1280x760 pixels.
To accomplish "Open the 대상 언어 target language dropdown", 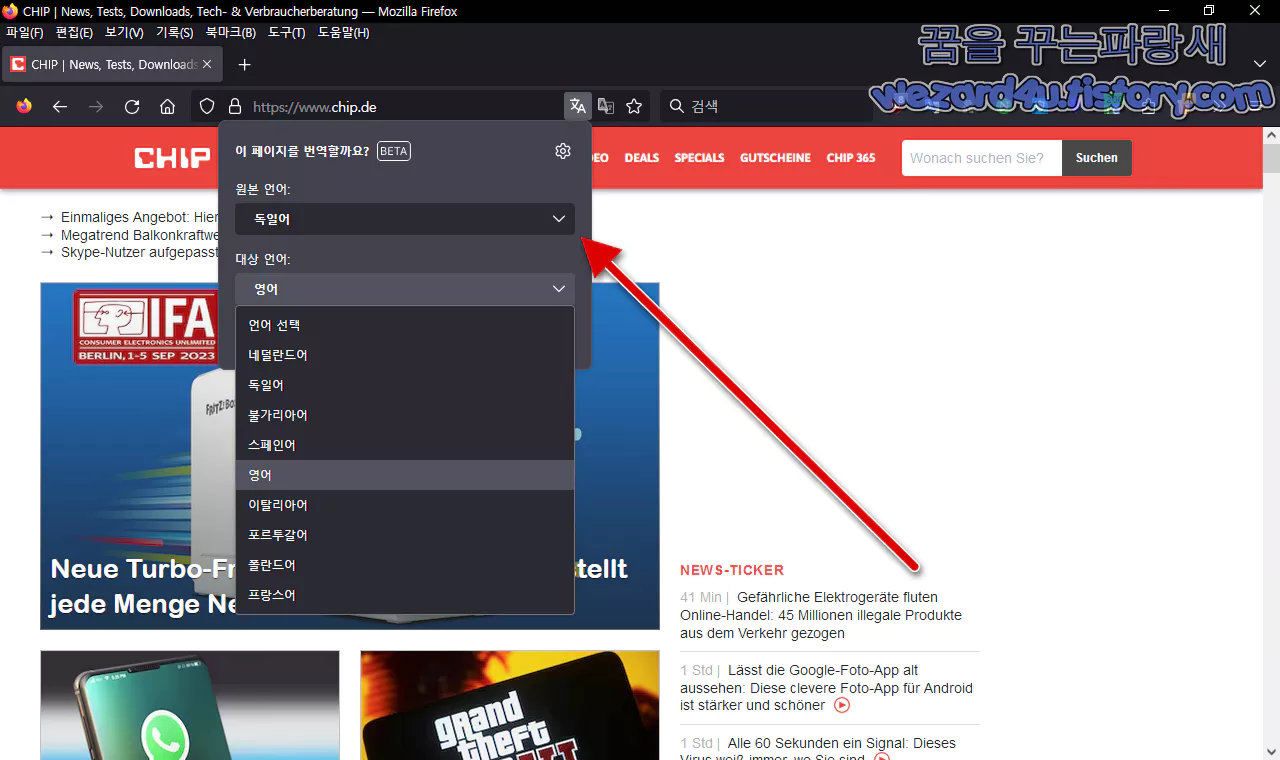I will (404, 288).
